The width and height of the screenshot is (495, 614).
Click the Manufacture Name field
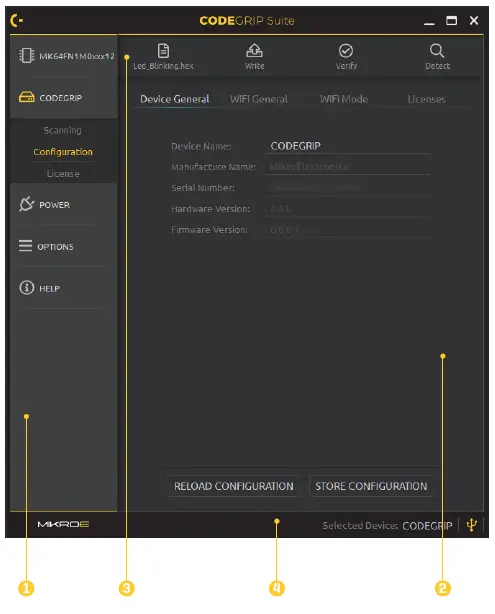coord(348,167)
